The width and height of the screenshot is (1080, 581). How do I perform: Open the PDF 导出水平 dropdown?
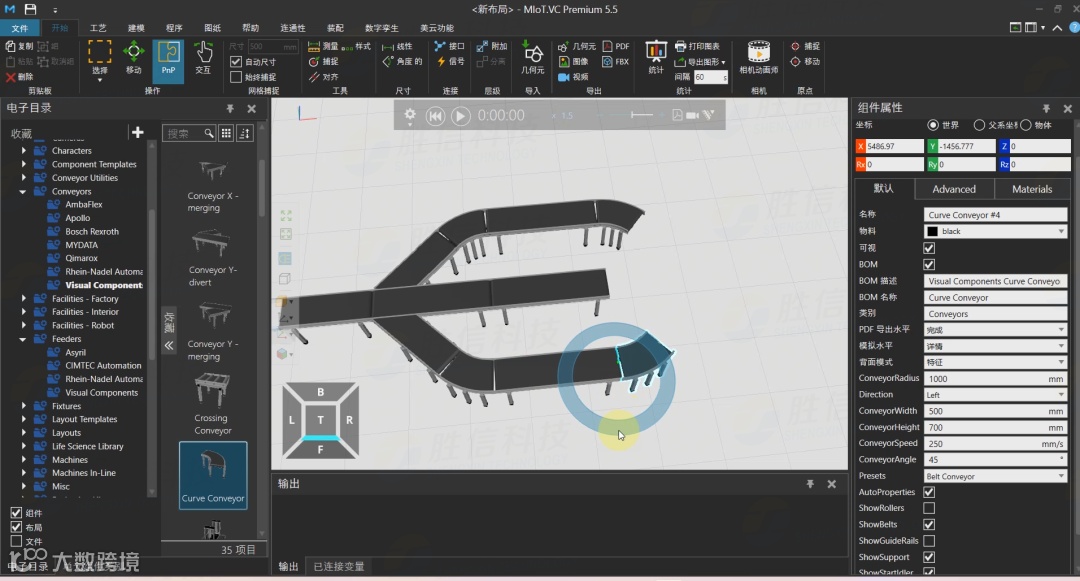(x=995, y=330)
